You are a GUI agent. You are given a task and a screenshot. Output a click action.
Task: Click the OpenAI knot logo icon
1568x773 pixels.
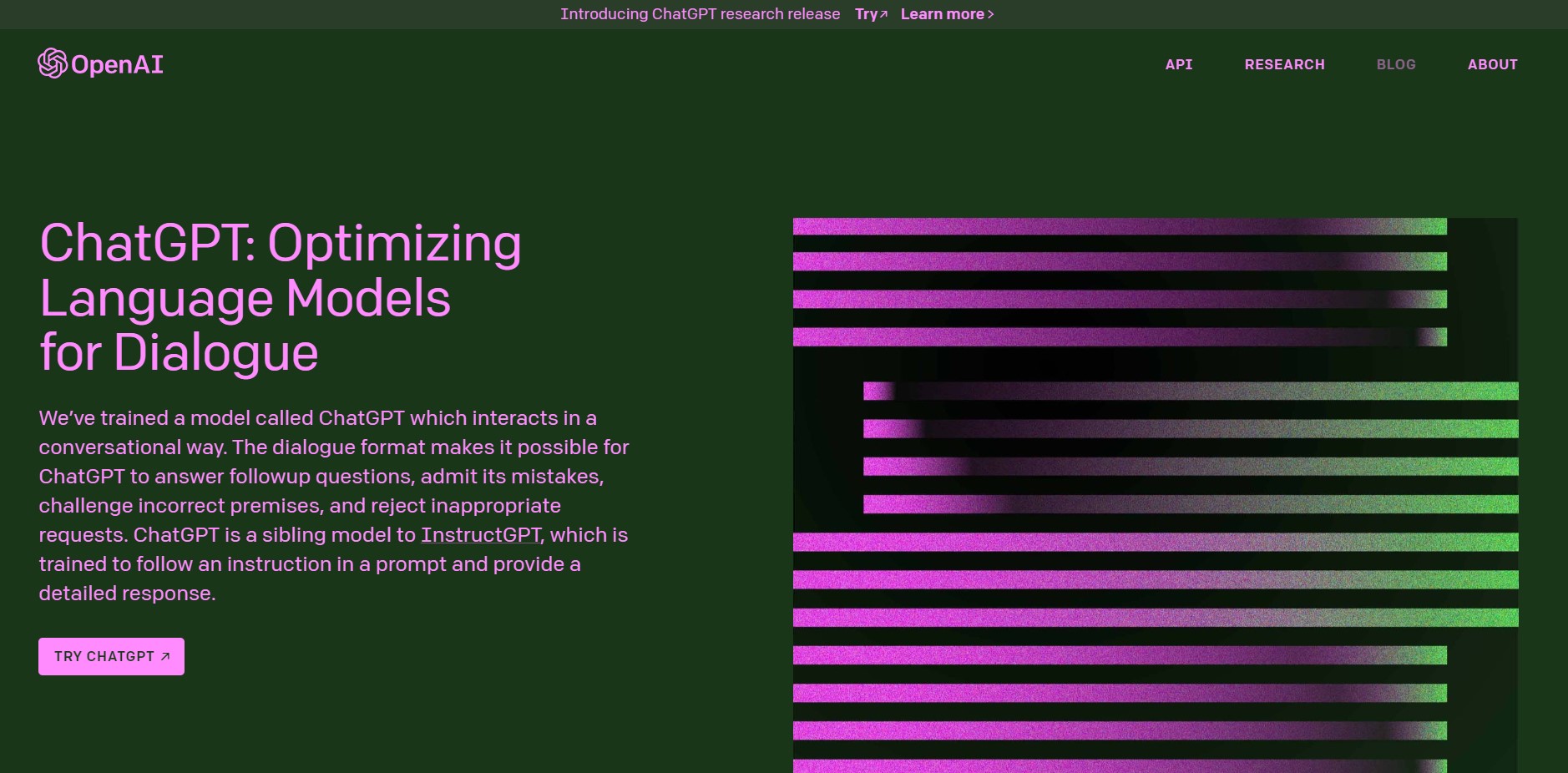pyautogui.click(x=52, y=63)
